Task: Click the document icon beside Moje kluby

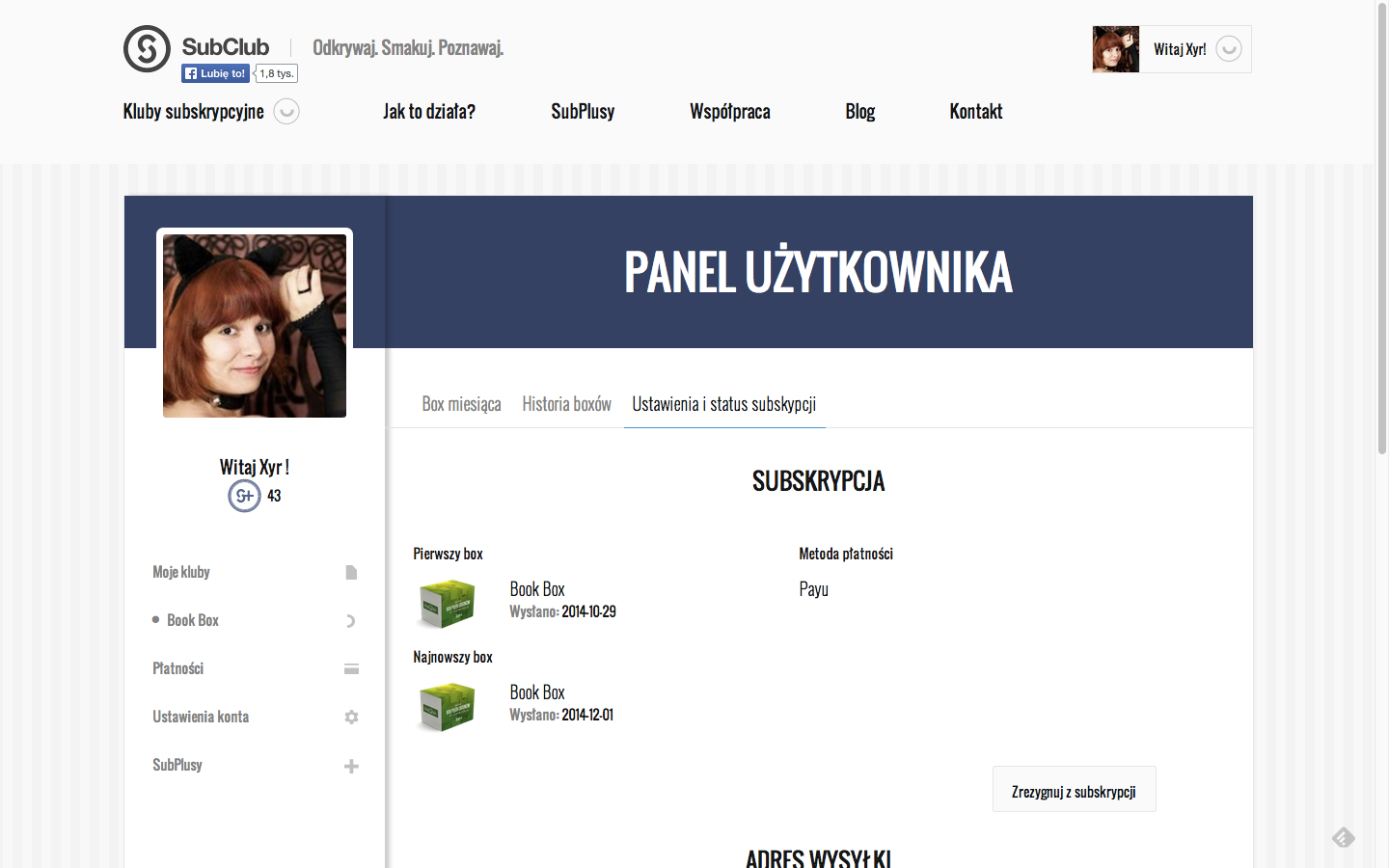Action: (x=351, y=573)
